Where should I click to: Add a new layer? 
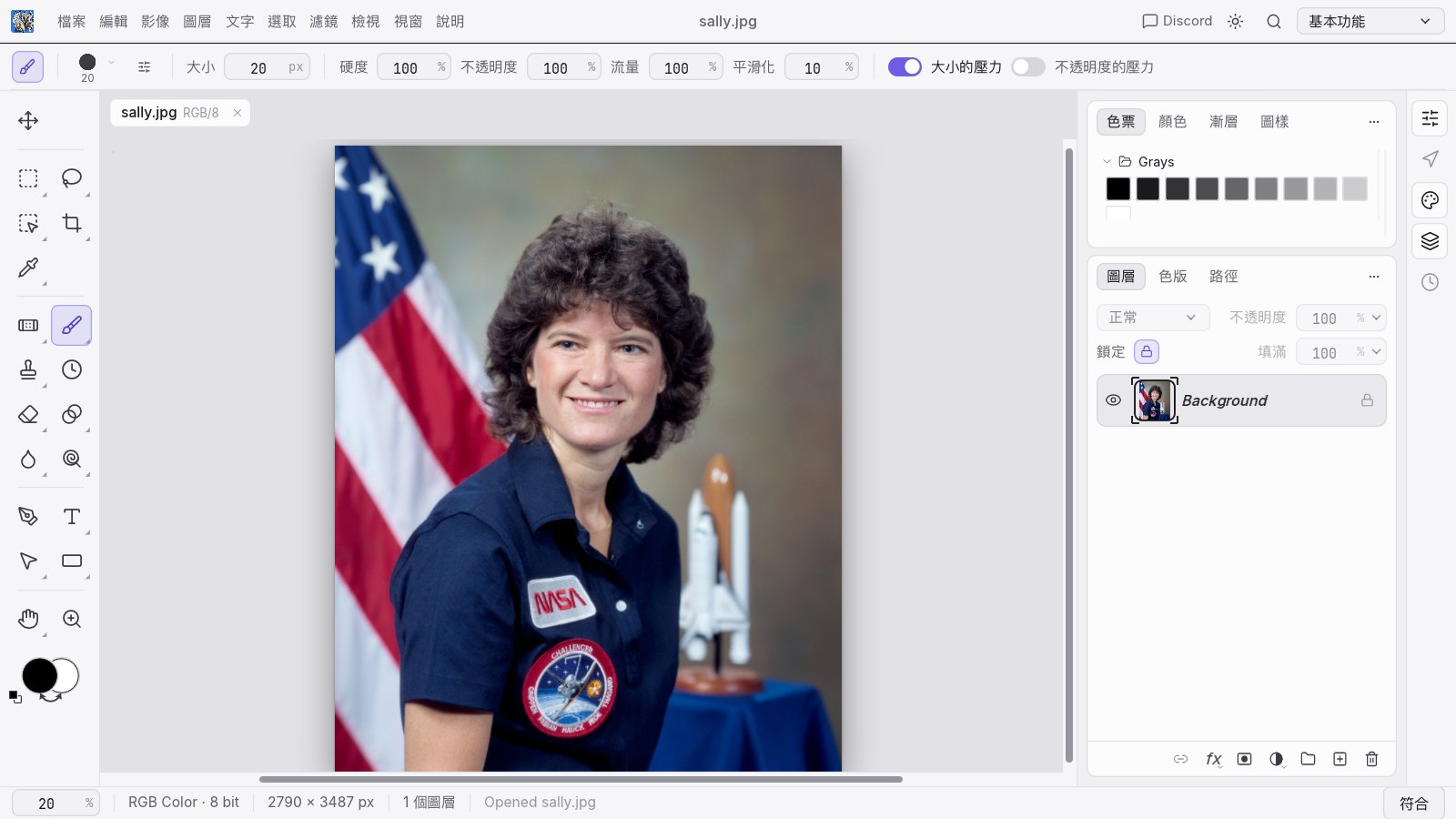[1340, 759]
